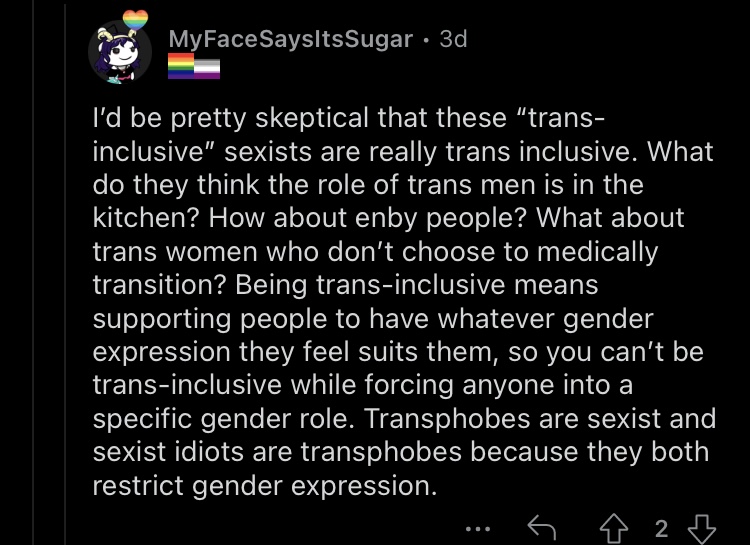Select the rainbow pride flag flair

[181, 66]
